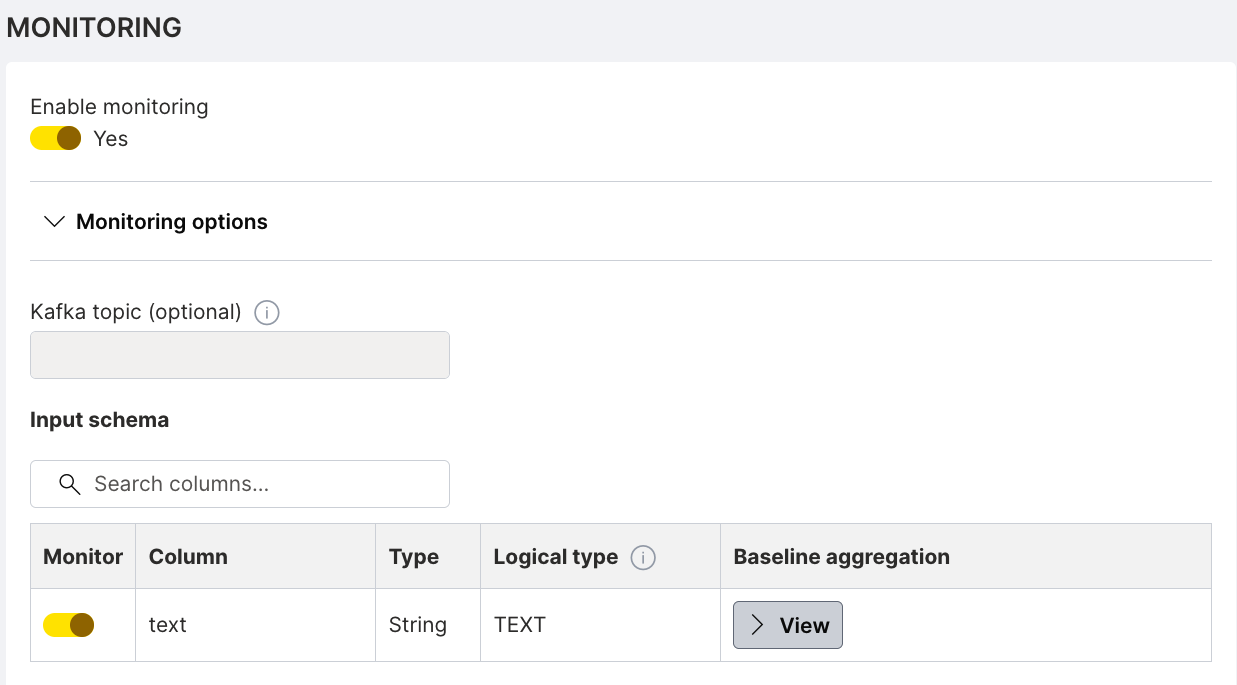The image size is (1237, 685).
Task: Expand the View baseline aggregation details
Action: 787,625
